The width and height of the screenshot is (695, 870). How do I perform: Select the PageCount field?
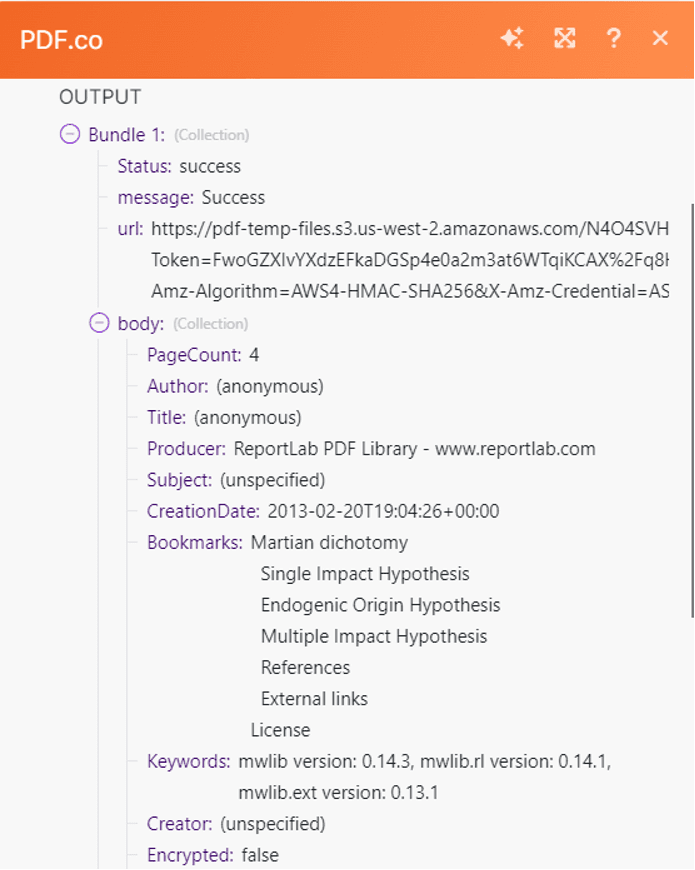(x=194, y=355)
